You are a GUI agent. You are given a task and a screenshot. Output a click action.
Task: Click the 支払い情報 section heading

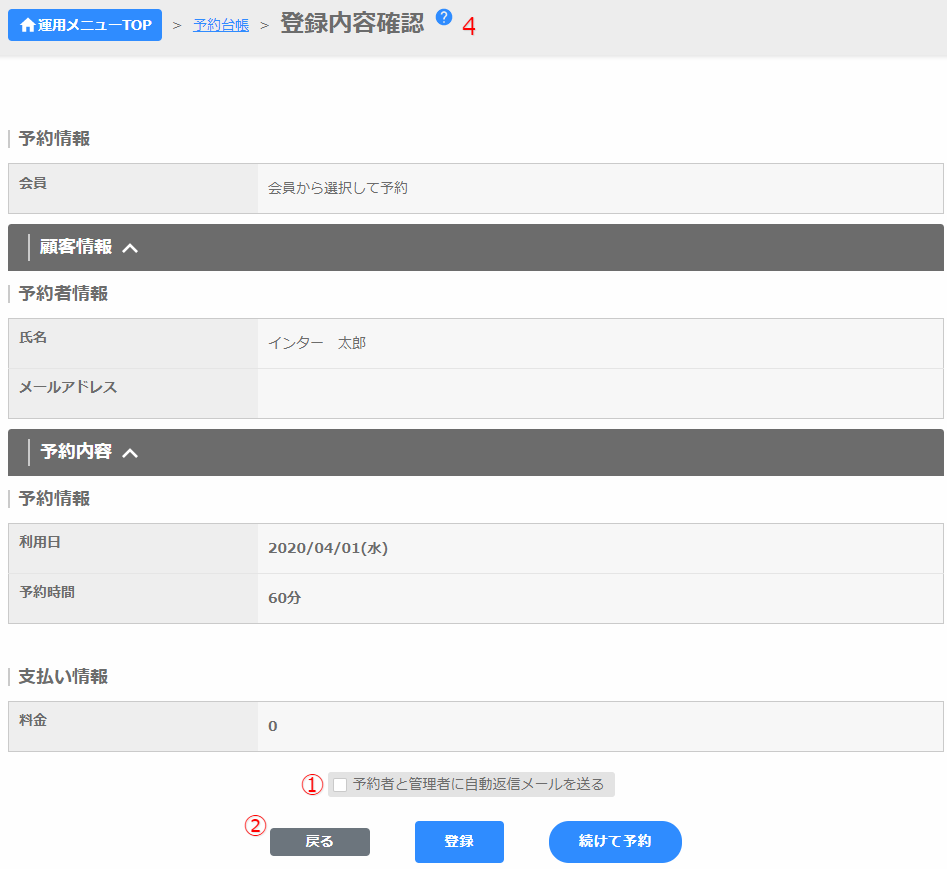point(63,677)
